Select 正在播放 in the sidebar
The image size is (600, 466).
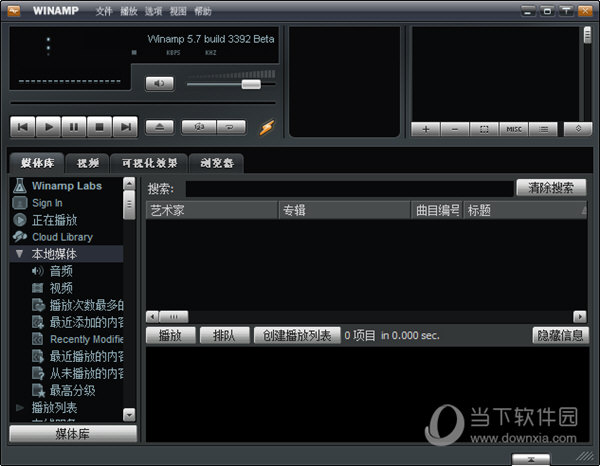[x=54, y=220]
